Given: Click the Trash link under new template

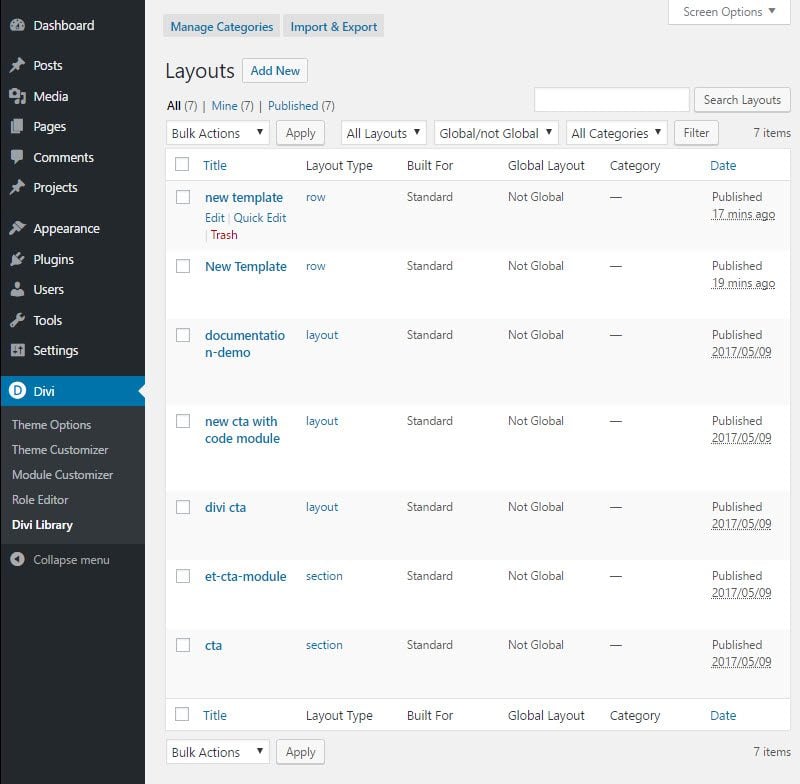Looking at the screenshot, I should click(x=224, y=235).
